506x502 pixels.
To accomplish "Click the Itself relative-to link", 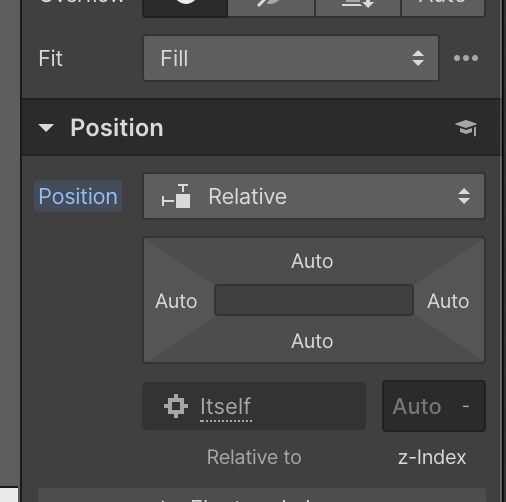I will point(226,406).
